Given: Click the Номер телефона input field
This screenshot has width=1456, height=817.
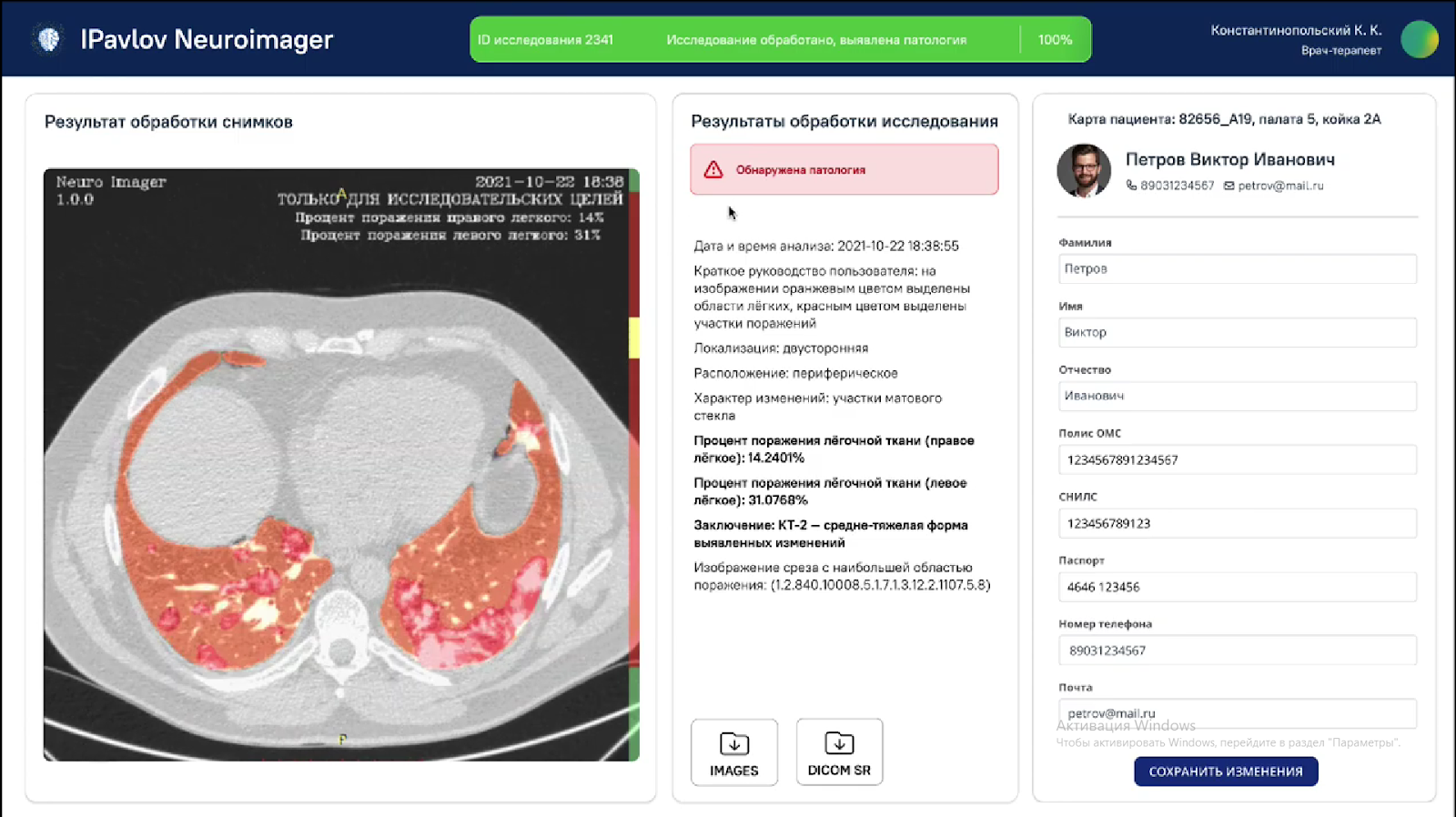Looking at the screenshot, I should click(1238, 651).
